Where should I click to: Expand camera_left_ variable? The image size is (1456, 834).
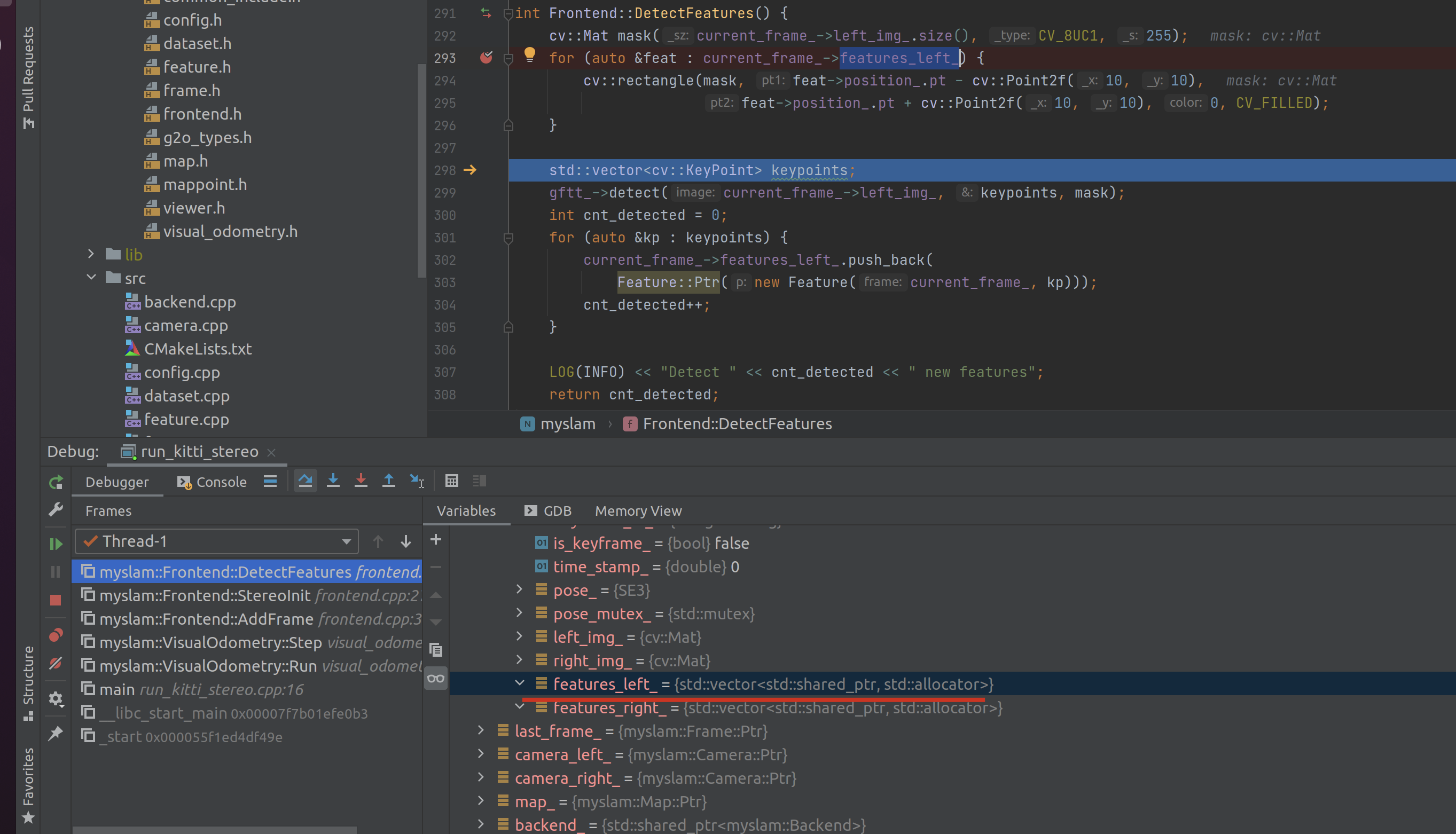coord(481,754)
